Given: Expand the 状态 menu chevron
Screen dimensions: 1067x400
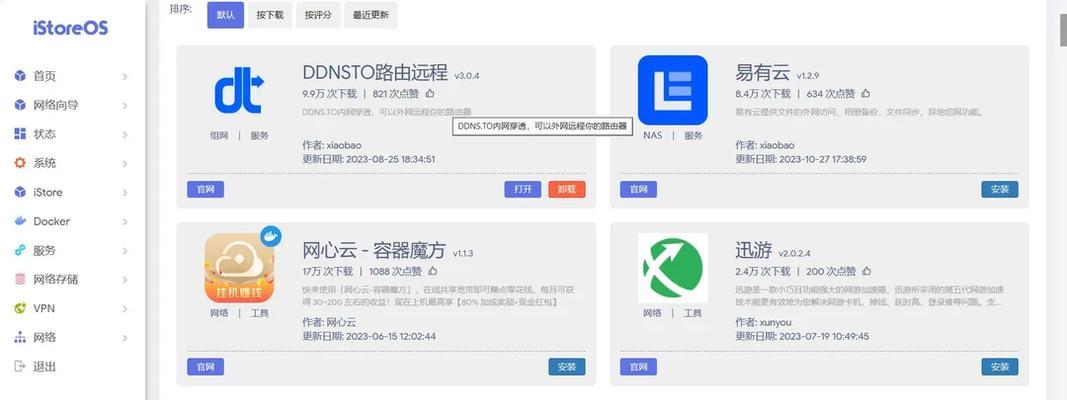Looking at the screenshot, I should click(x=125, y=135).
